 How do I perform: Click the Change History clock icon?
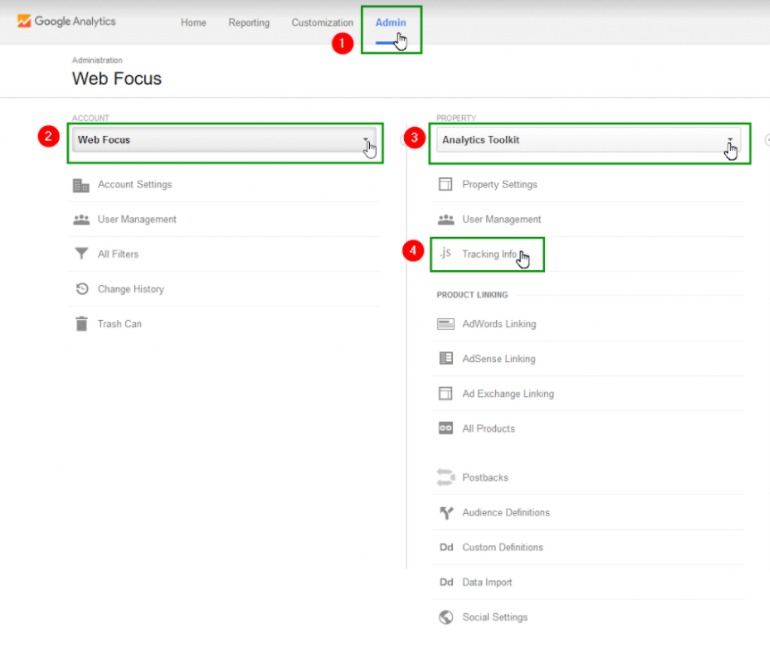81,289
